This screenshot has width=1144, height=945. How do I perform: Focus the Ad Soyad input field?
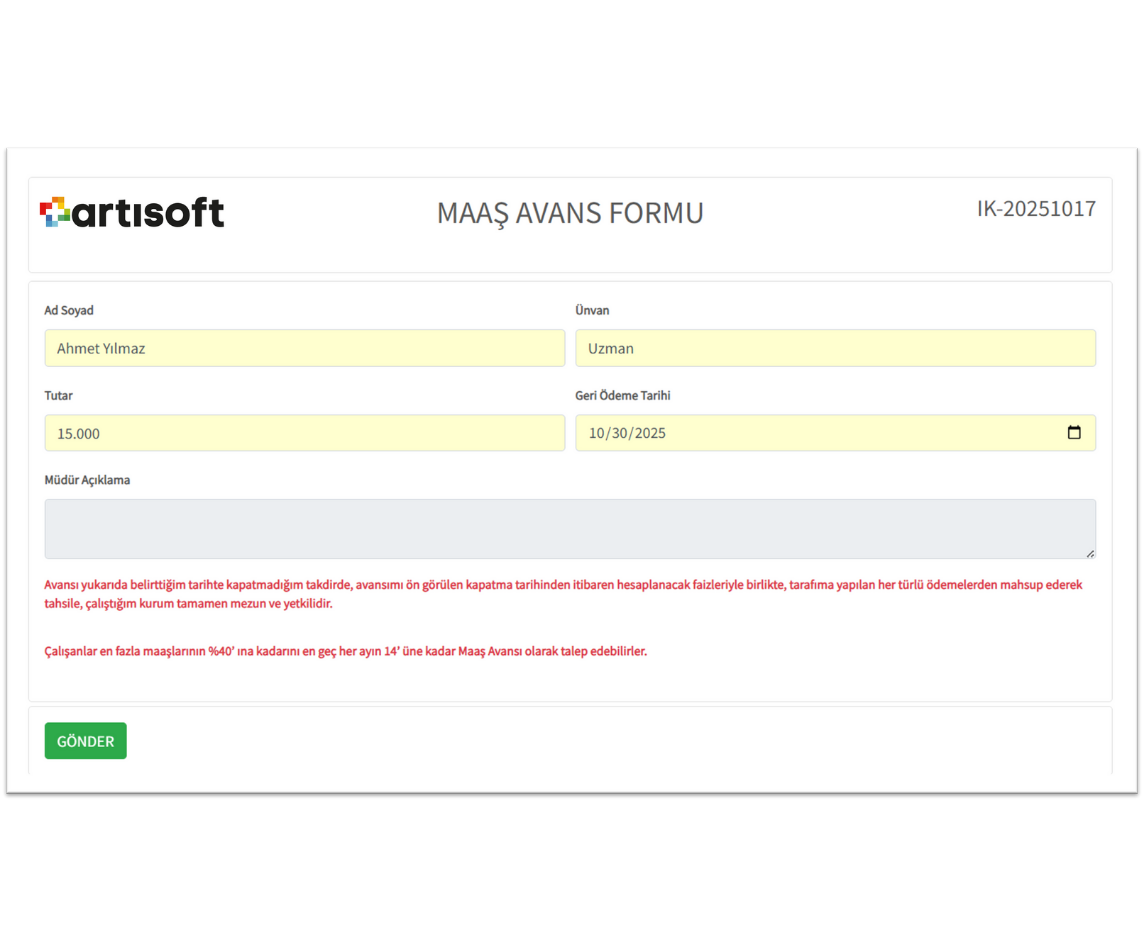304,348
